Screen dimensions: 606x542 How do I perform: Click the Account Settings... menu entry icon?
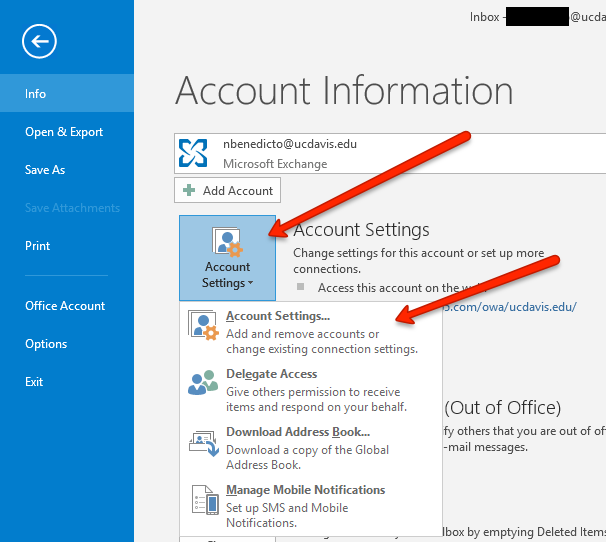203,326
